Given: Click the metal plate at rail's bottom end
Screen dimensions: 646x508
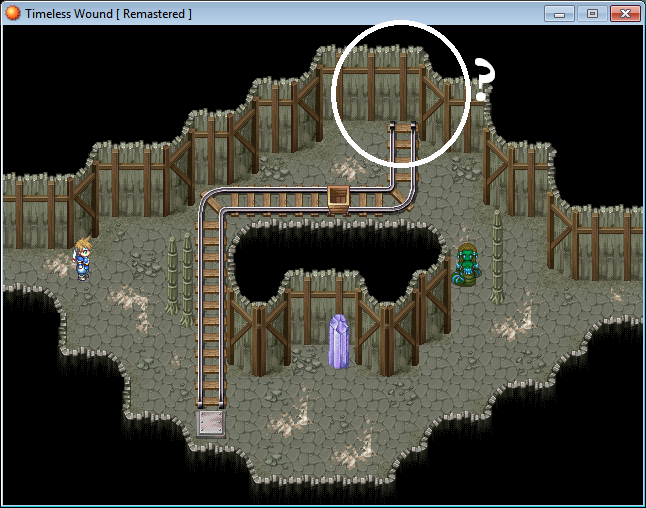Looking at the screenshot, I should point(211,422).
